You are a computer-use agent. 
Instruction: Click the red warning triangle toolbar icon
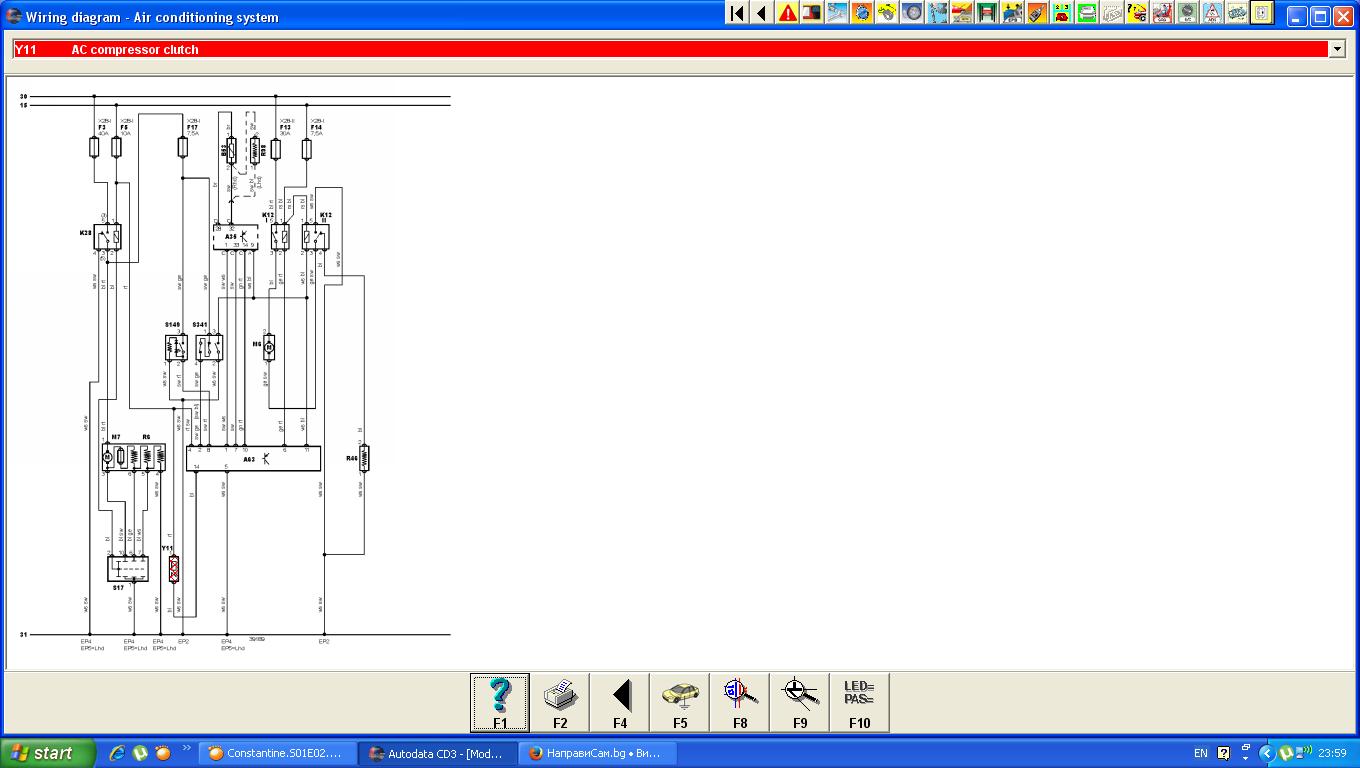coord(788,14)
